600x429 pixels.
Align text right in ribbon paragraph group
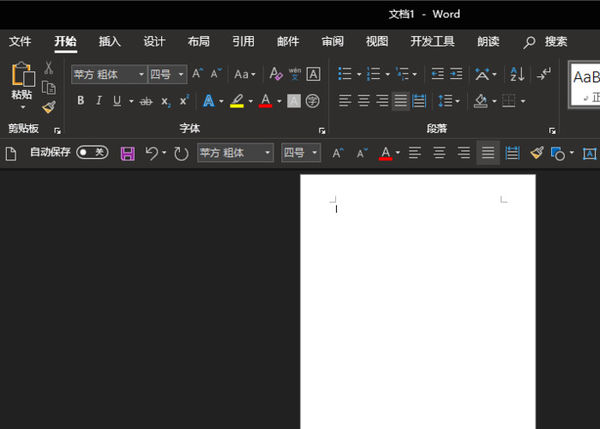click(382, 101)
